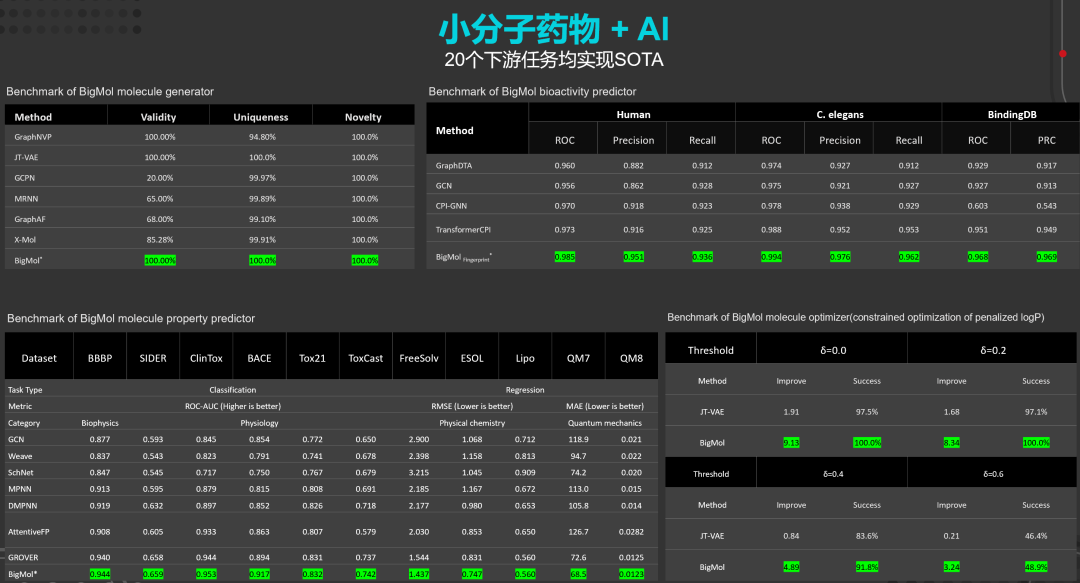Viewport: 1080px width, 583px height.
Task: Click the "0.603" value in CPI-GNN row
Action: pos(977,206)
